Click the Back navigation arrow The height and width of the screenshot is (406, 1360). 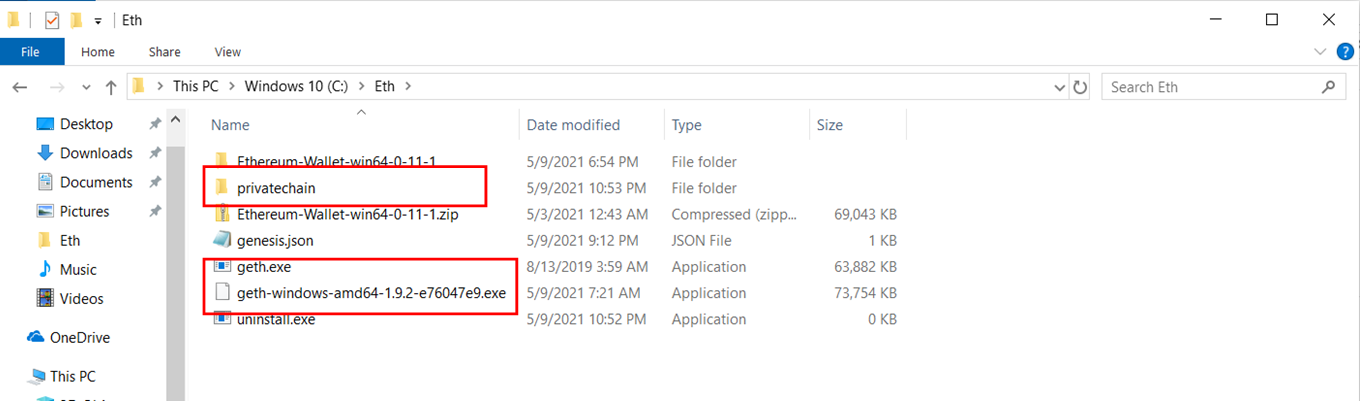(x=19, y=87)
